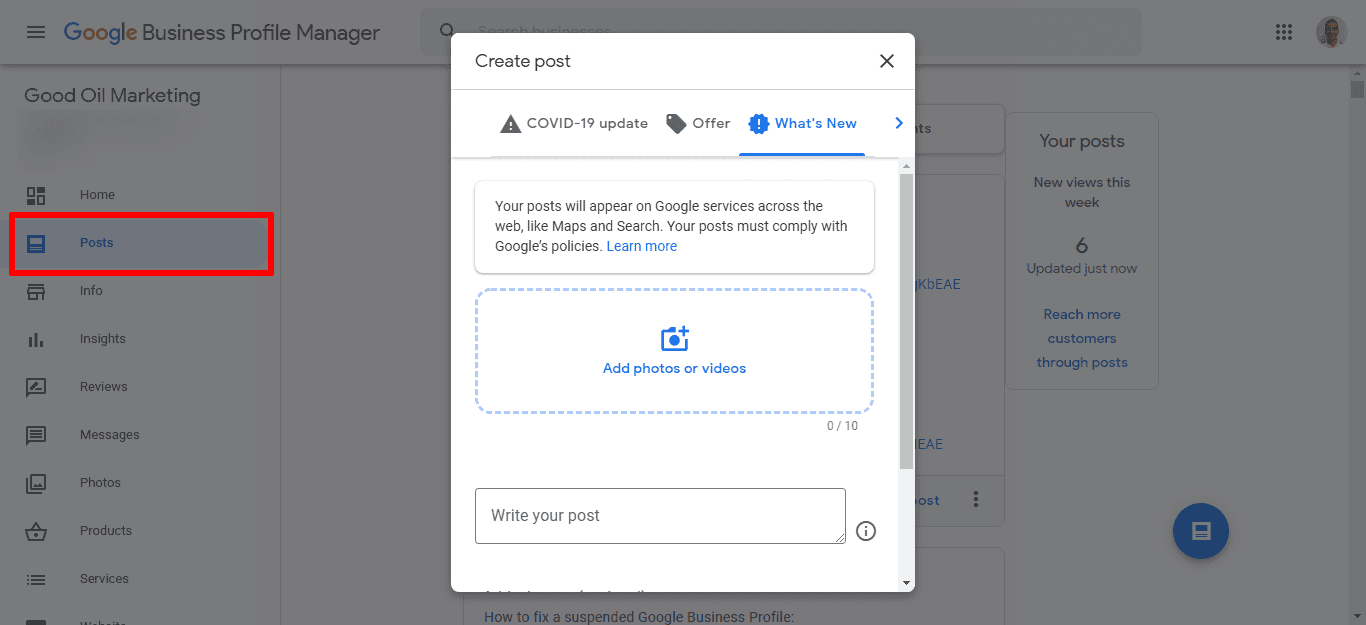Click the COVID-19 warning triangle icon
Viewport: 1366px width, 625px height.
[510, 124]
